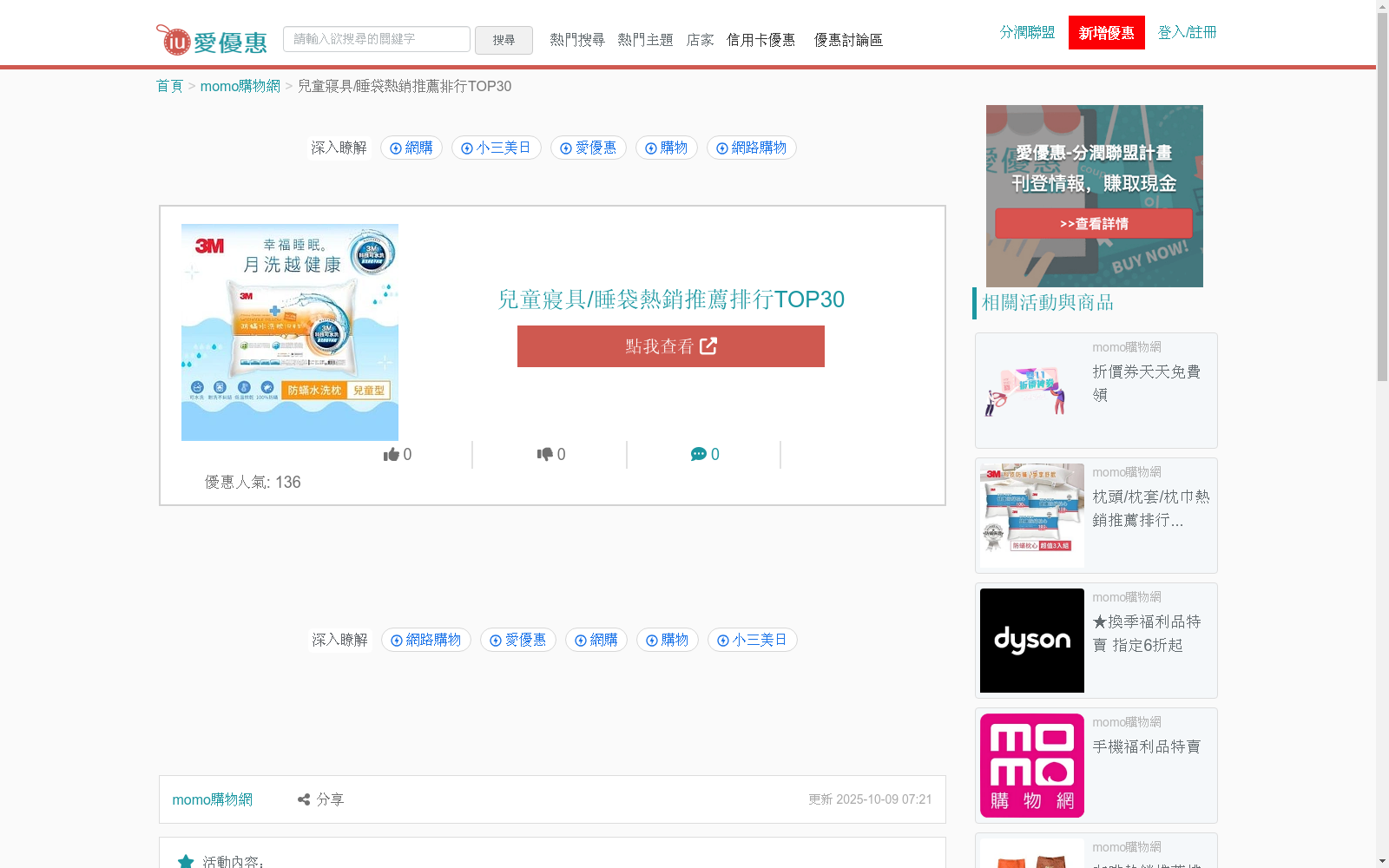The width and height of the screenshot is (1389, 868).
Task: Click the 分享 share icon
Action: 304,799
